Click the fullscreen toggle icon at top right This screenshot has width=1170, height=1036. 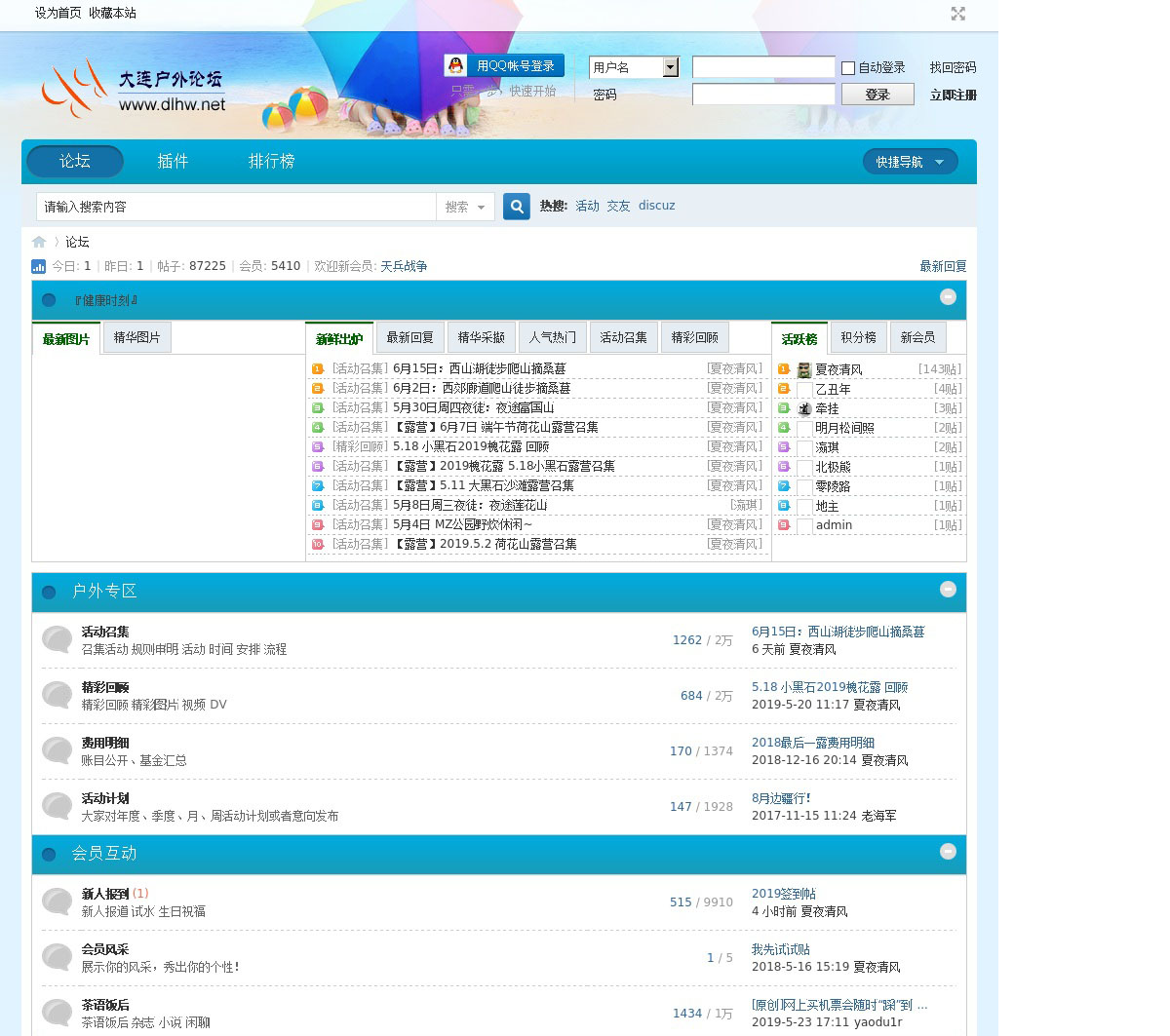tap(957, 14)
